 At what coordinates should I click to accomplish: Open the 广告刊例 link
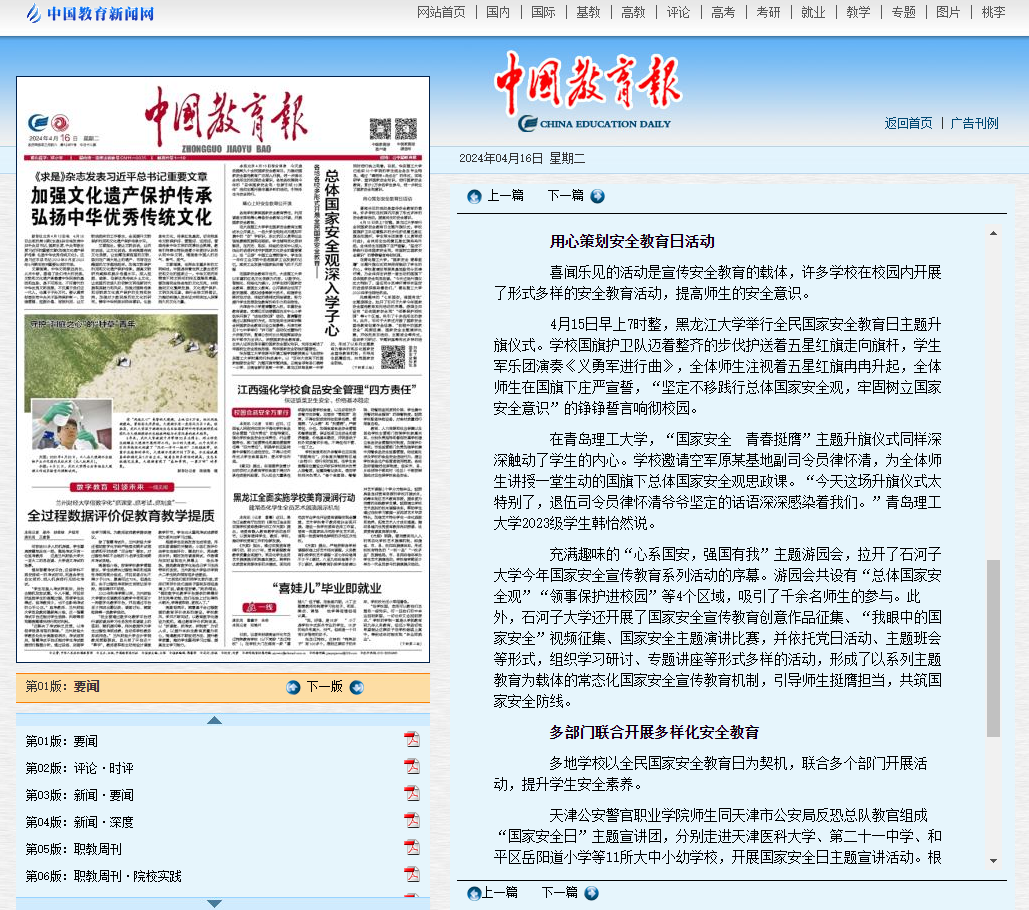pyautogui.click(x=974, y=123)
